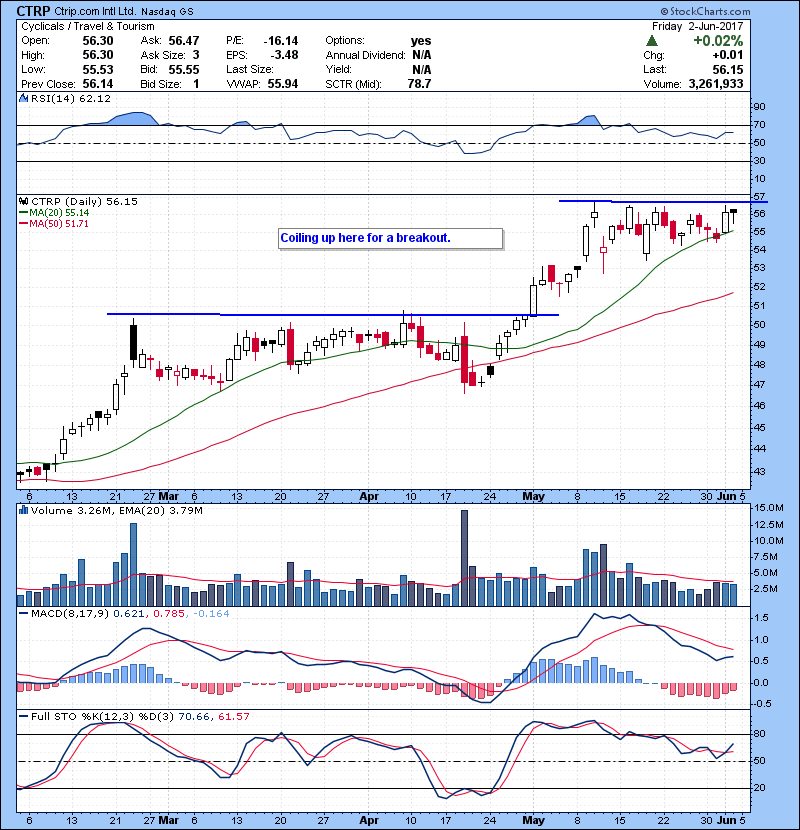Click the Last price 56.15
The image size is (800, 830).
point(727,70)
